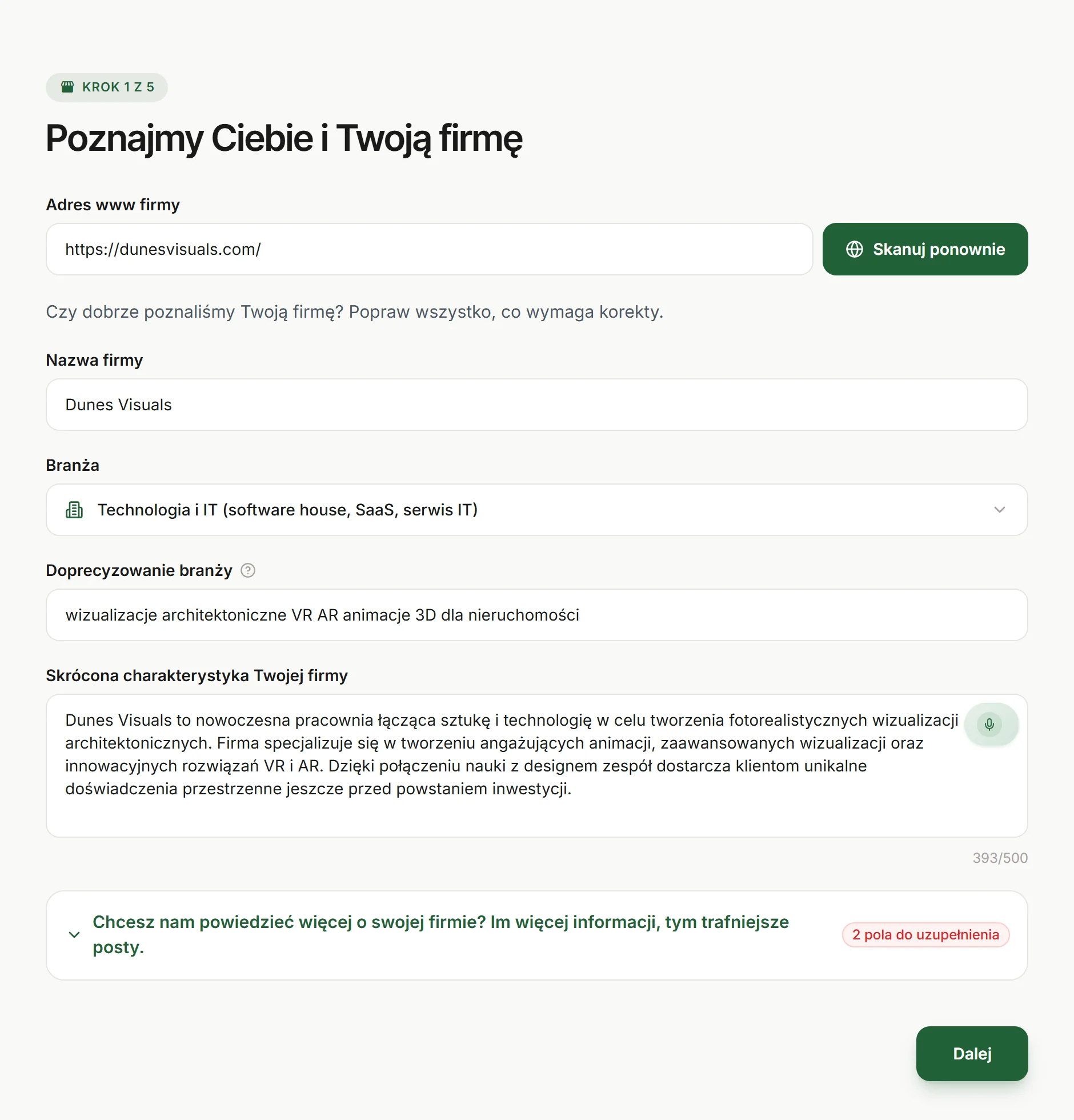The height and width of the screenshot is (1120, 1074).
Task: Click the globe icon in Skanuj ponownie
Action: [855, 249]
